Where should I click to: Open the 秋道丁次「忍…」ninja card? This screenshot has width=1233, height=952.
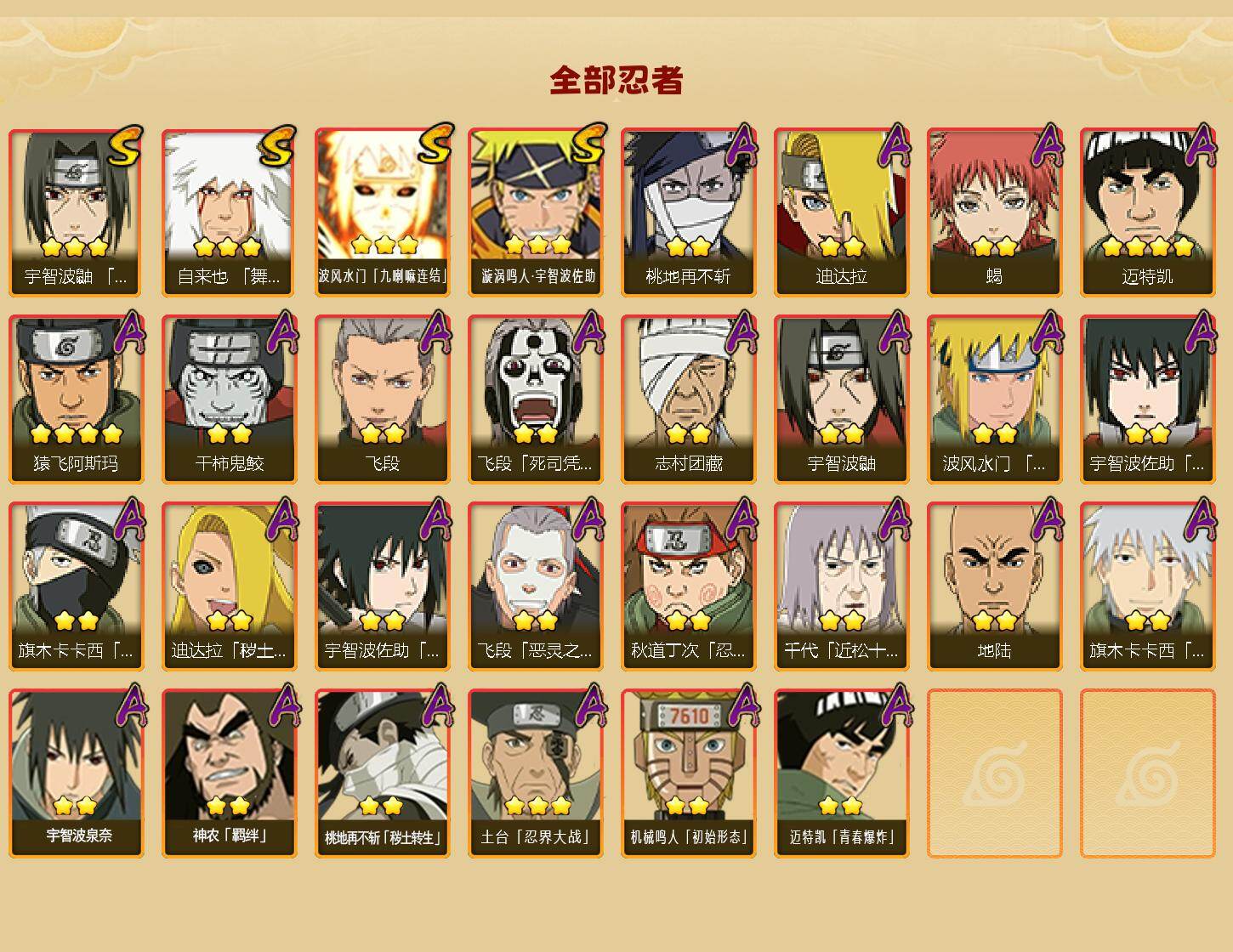[688, 586]
